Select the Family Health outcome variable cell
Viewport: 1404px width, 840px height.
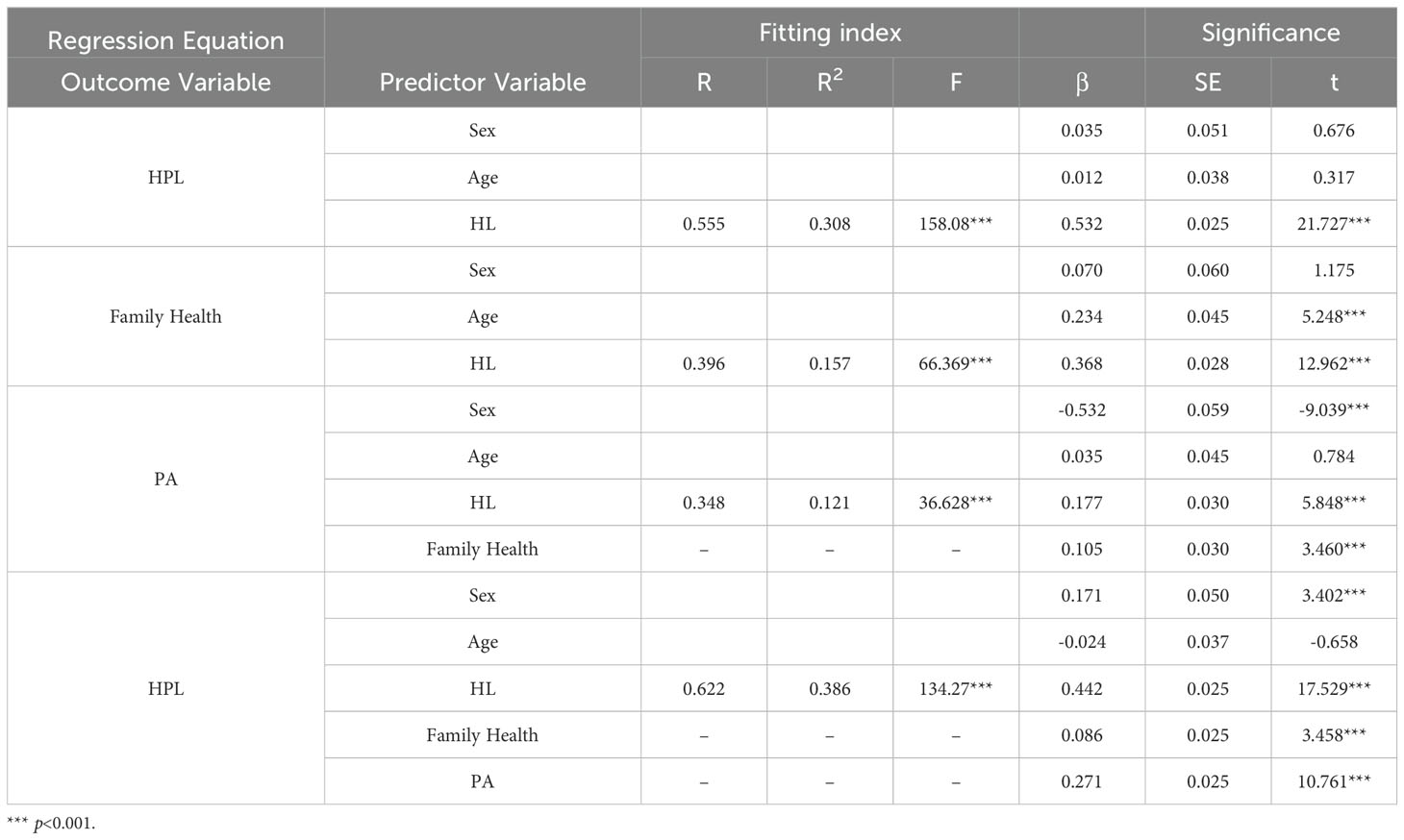tap(165, 316)
